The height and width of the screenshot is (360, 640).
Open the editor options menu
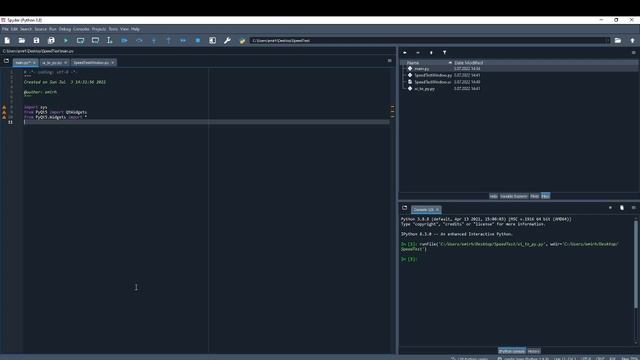(389, 60)
